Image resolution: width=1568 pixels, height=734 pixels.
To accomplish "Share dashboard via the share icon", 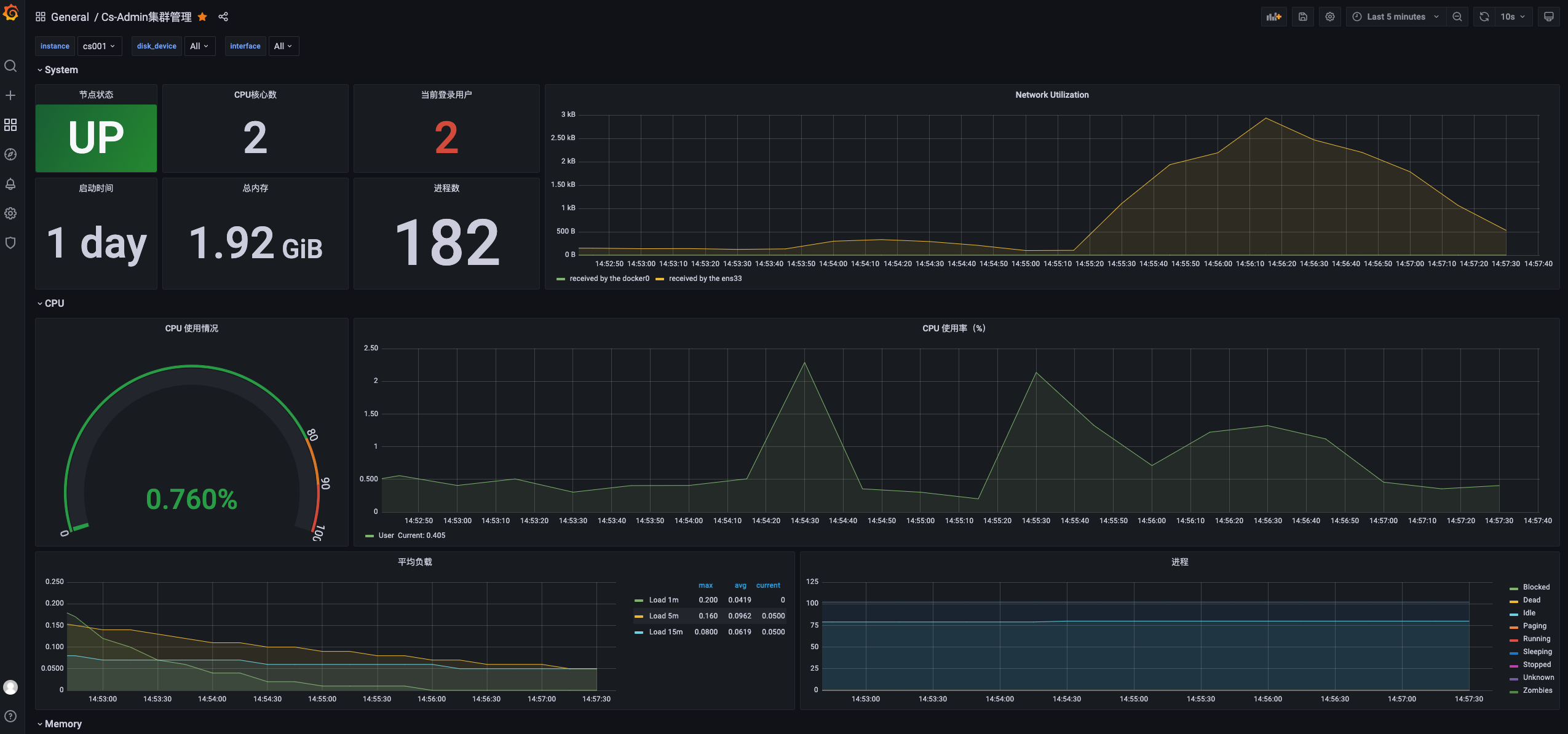I will point(223,17).
